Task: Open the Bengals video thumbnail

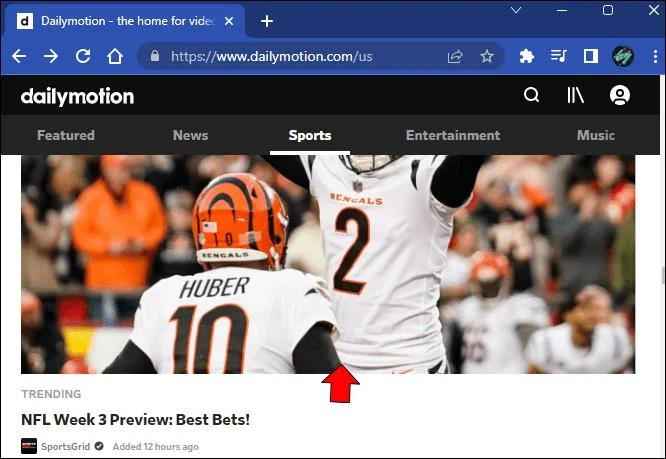Action: click(x=328, y=264)
